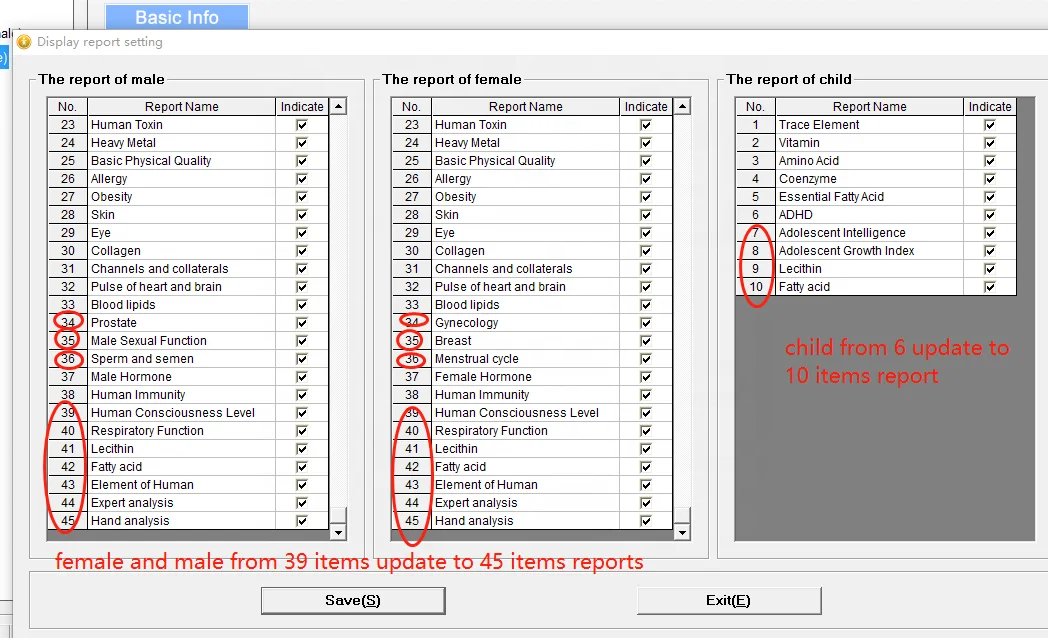The image size is (1048, 638).
Task: Click the Report Name column header of male list
Action: pos(180,106)
